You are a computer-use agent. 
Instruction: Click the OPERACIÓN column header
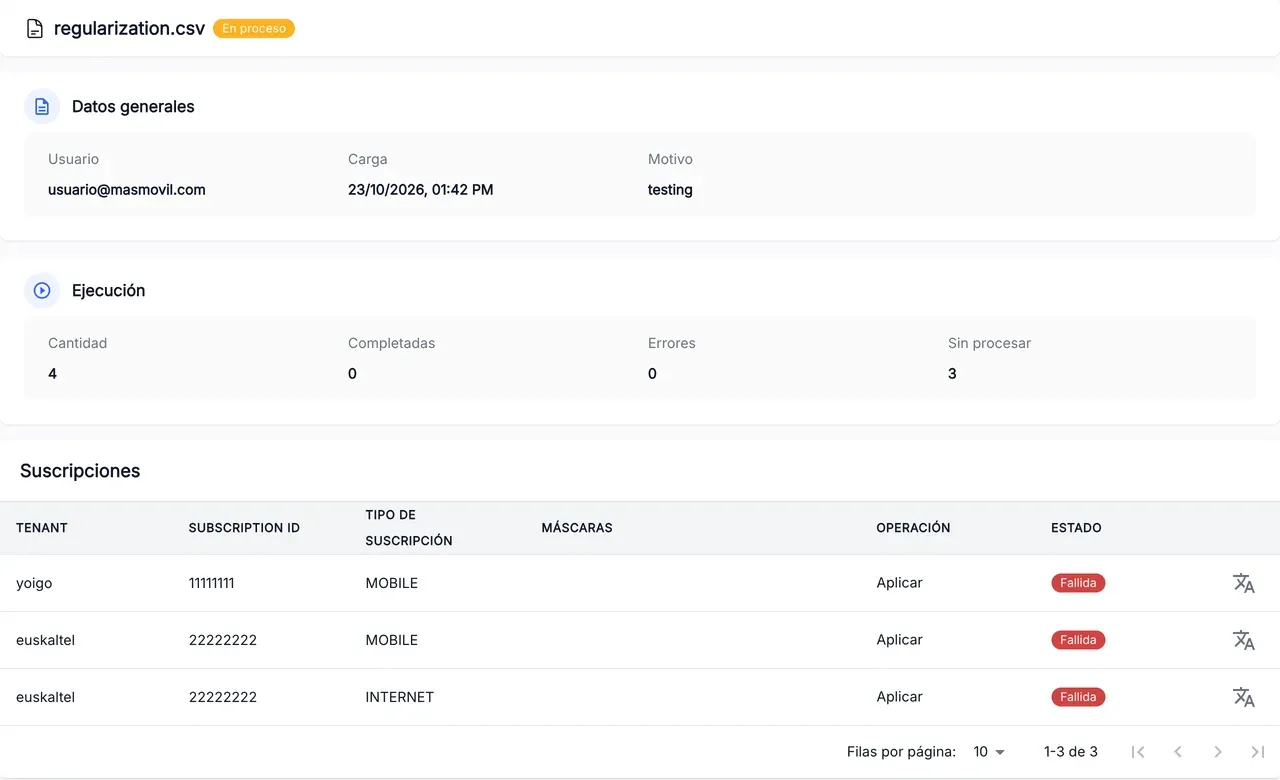pos(913,528)
